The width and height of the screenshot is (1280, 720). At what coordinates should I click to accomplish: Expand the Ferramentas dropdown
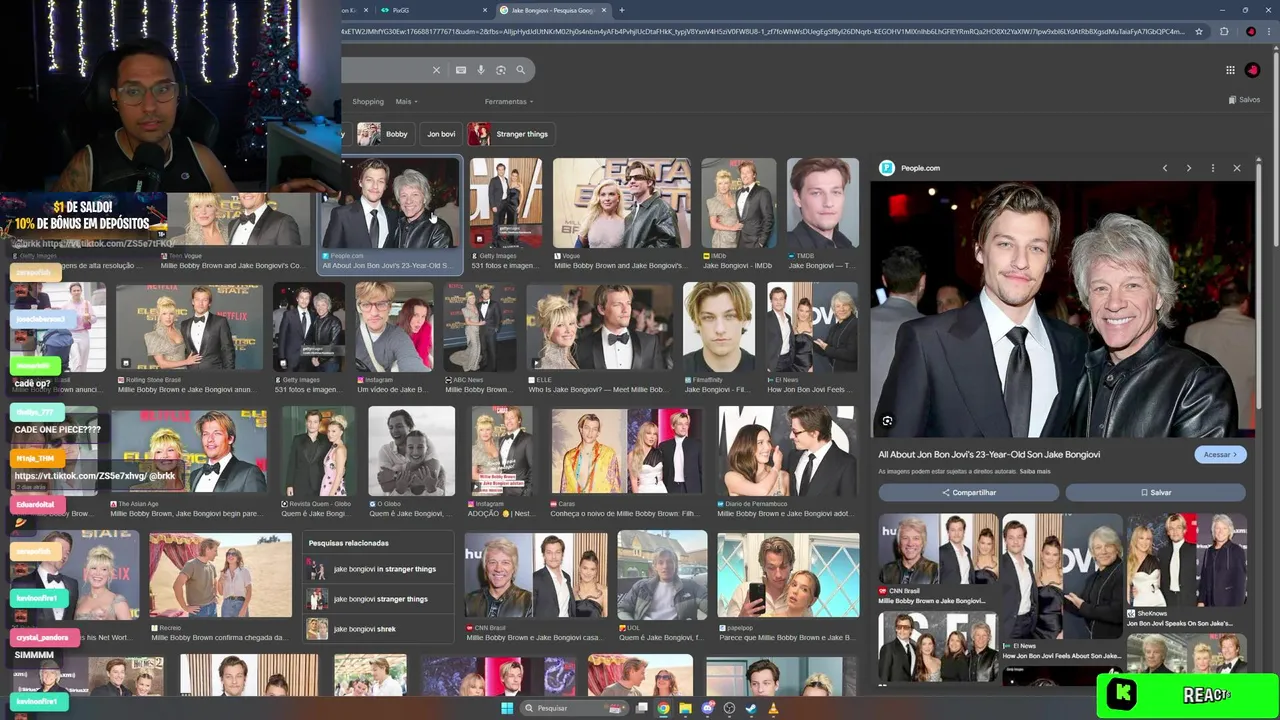(509, 101)
